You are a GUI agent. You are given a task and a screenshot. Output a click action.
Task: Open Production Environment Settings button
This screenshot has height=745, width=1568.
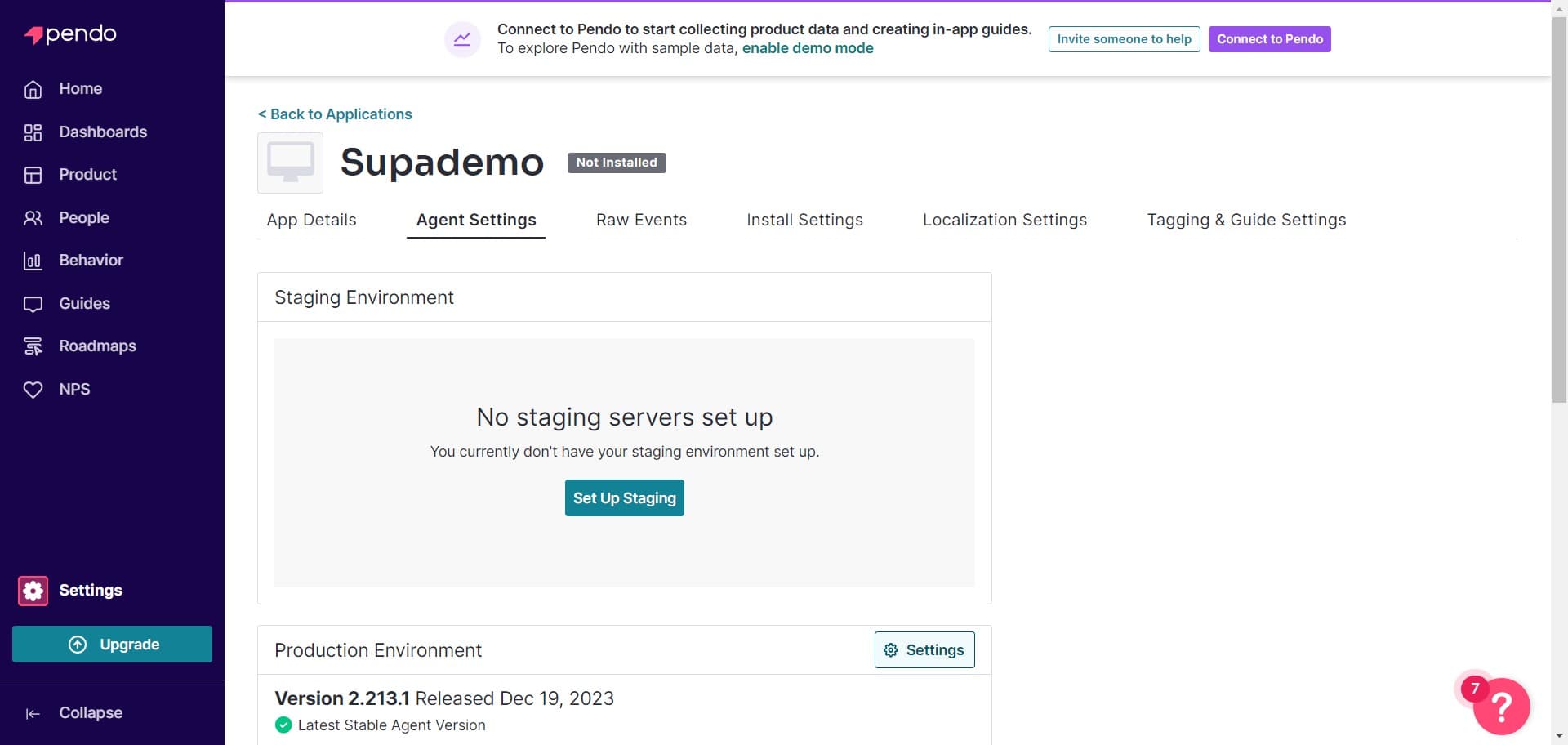click(x=924, y=650)
